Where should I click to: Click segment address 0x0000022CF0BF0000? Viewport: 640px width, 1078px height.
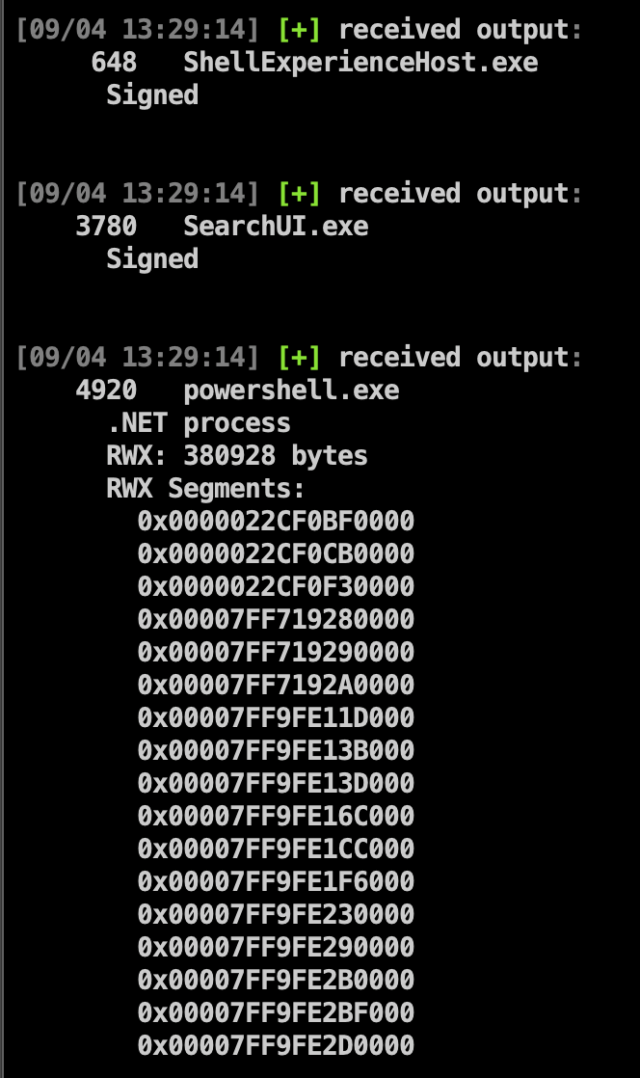(x=276, y=521)
